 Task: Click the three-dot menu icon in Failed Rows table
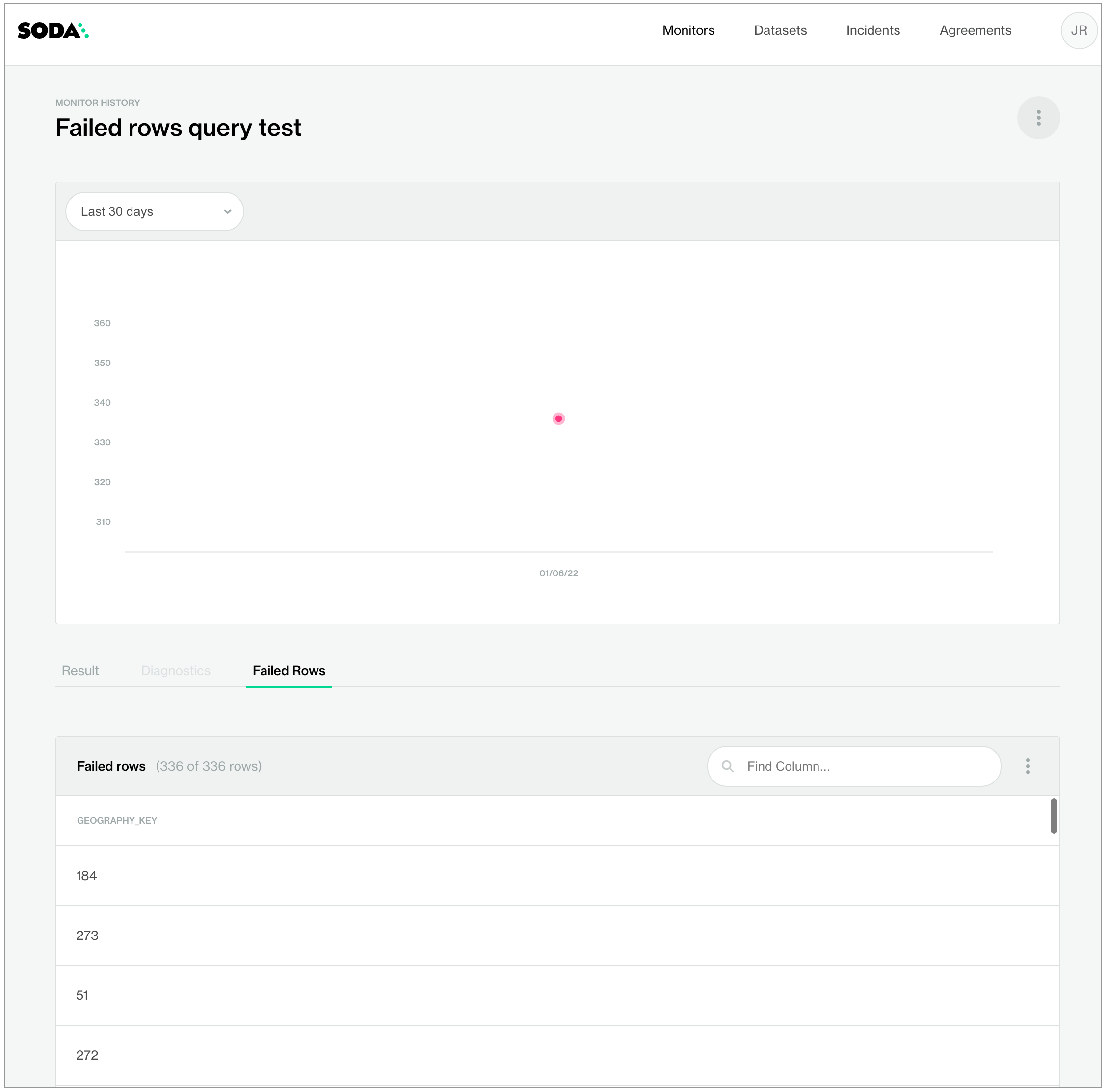click(x=1028, y=766)
